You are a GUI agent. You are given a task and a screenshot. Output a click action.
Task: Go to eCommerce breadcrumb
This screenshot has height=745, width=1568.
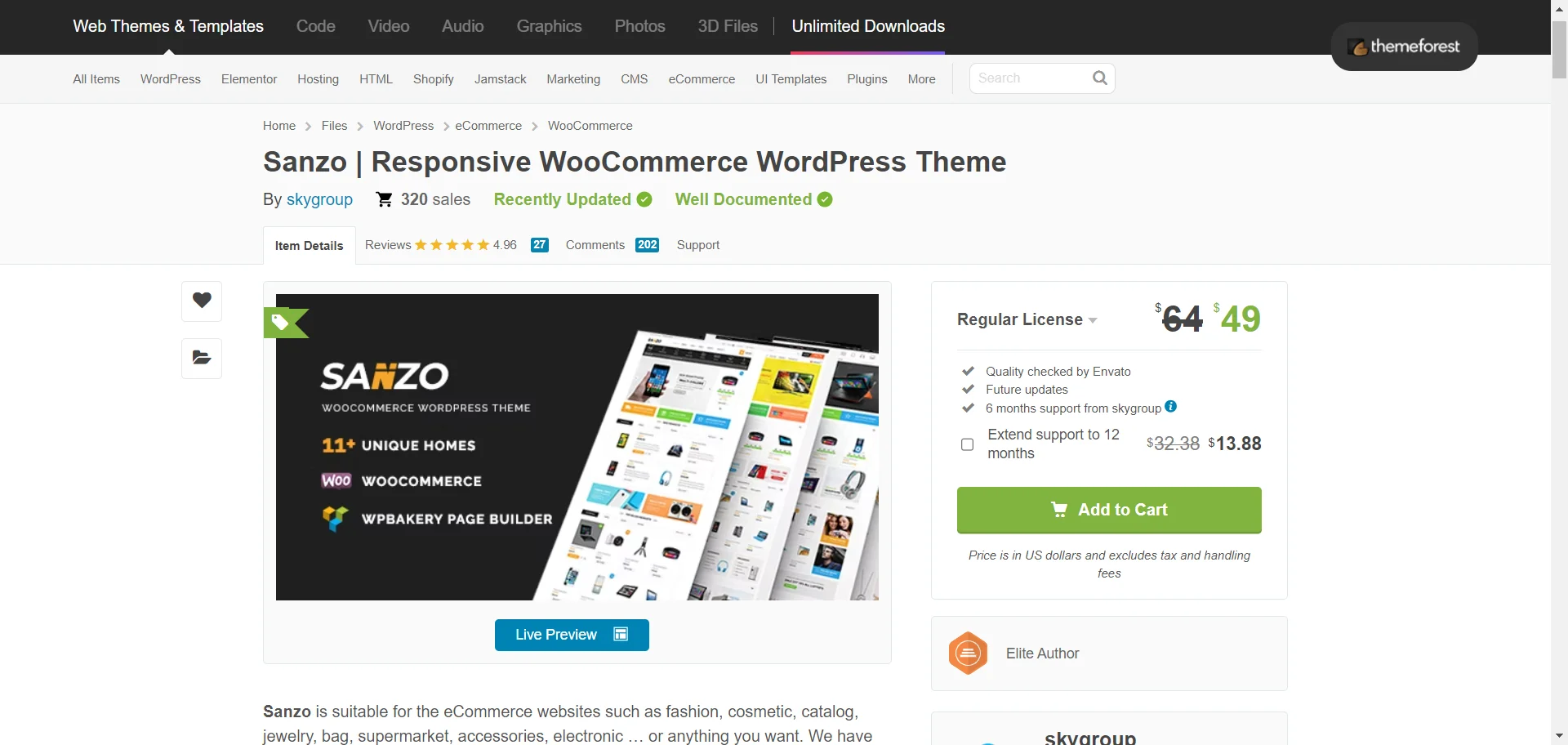pos(488,126)
